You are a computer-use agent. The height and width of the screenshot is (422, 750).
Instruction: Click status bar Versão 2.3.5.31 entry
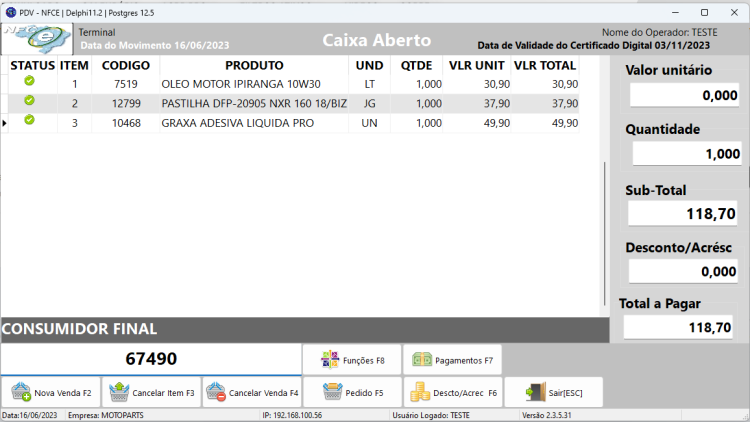click(x=547, y=415)
